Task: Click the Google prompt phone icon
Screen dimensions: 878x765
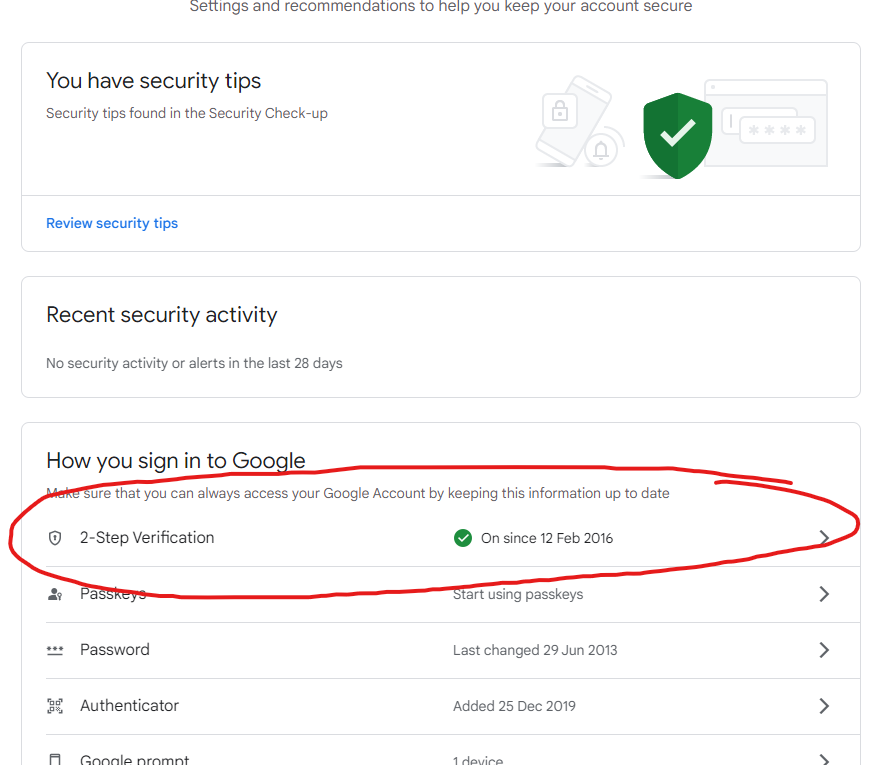Action: click(x=55, y=760)
